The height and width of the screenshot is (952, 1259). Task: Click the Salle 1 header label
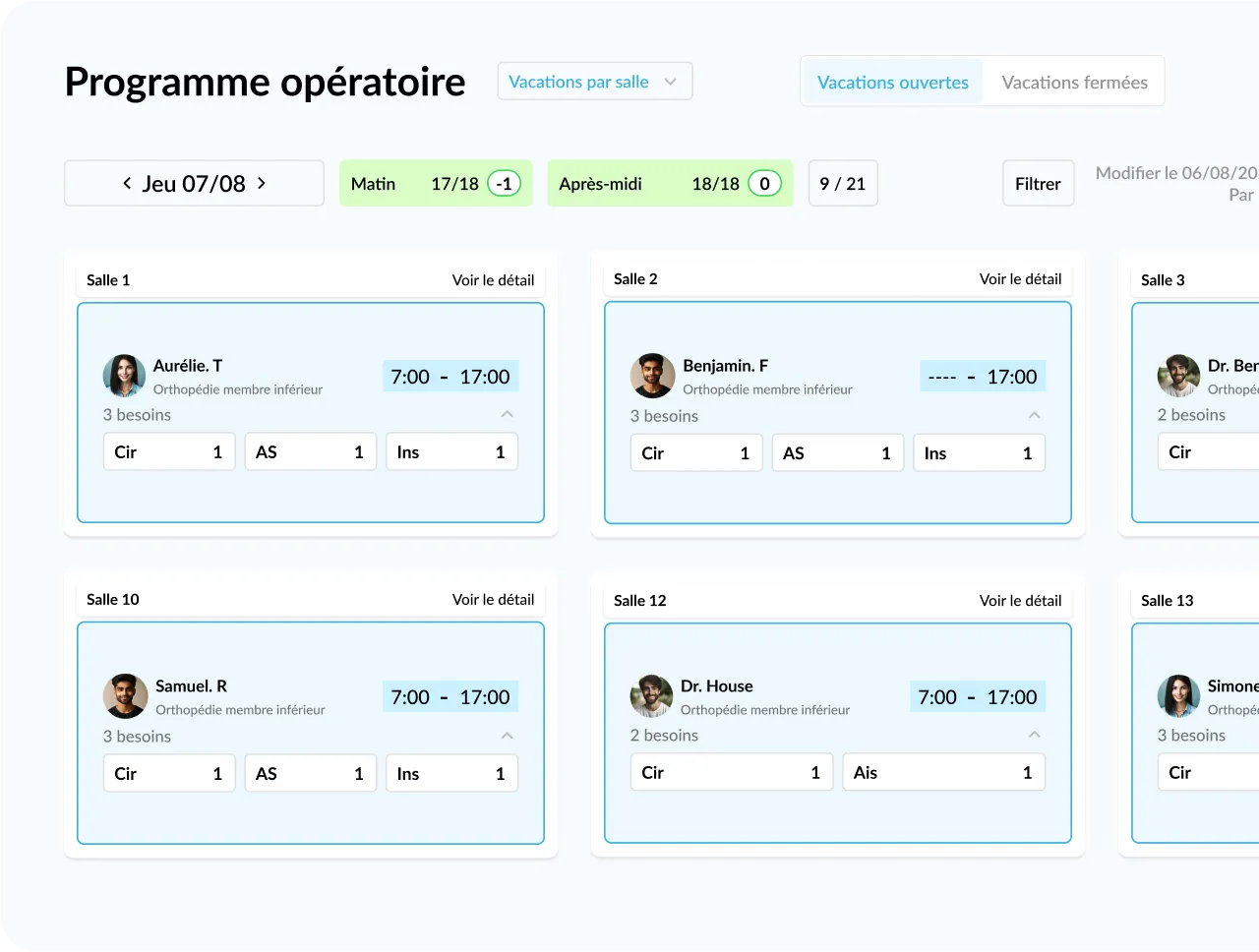click(108, 280)
